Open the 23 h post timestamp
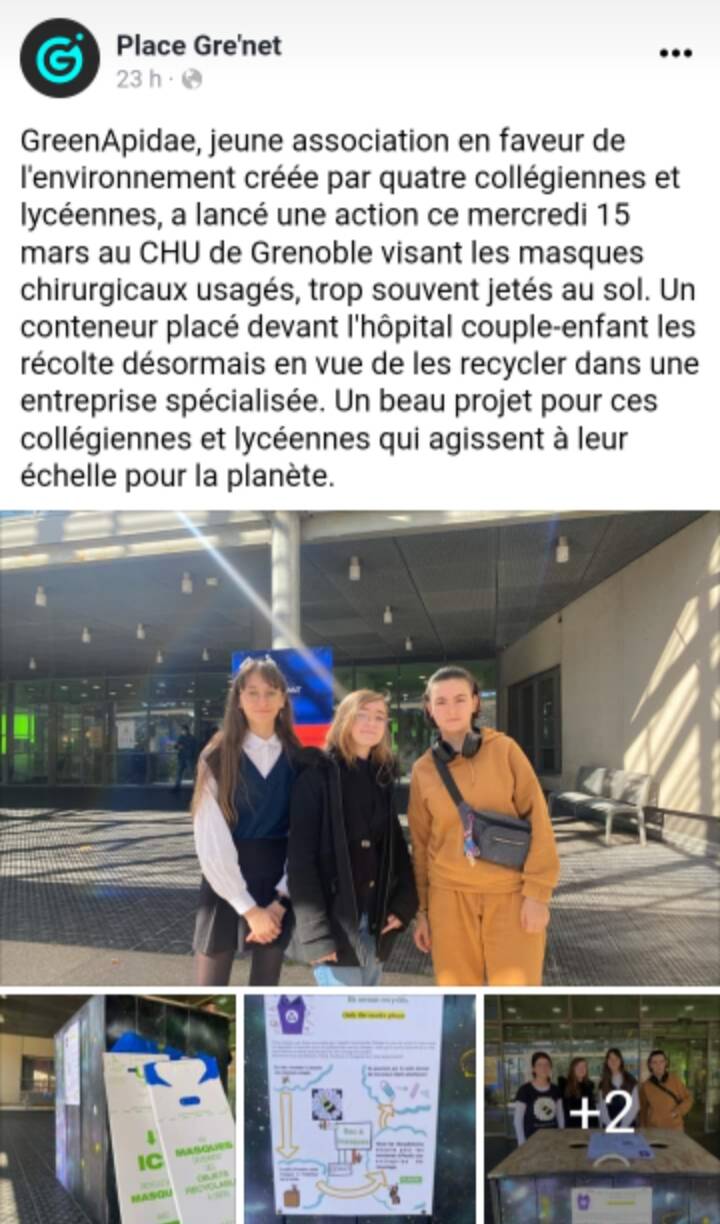The image size is (720, 1224). tap(138, 80)
